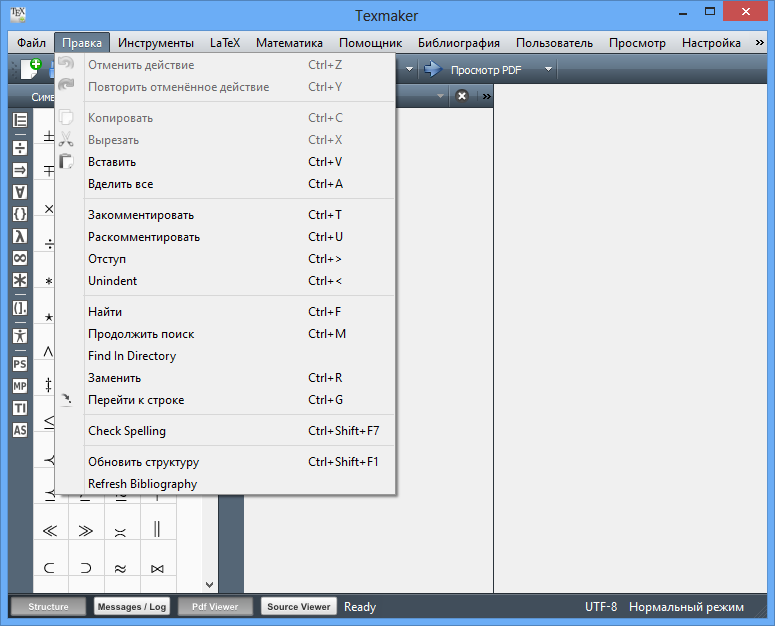Select Раскомментировать menu entry
Image resolution: width=775 pixels, height=626 pixels.
(x=225, y=237)
